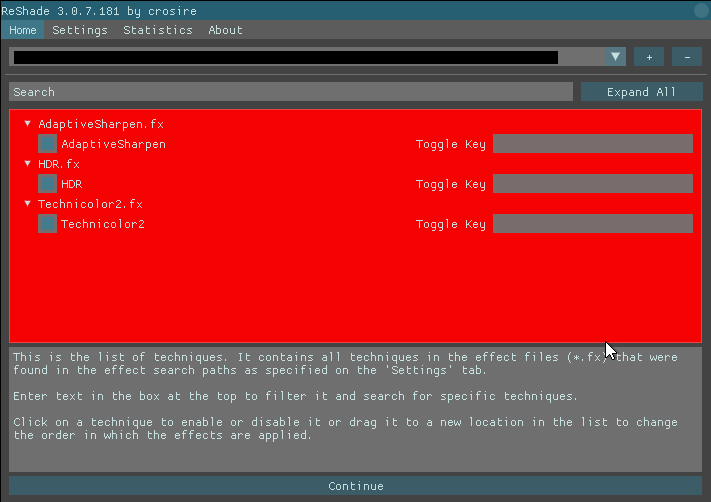Screen dimensions: 711x502
Task: Add a new preset with plus button
Action: [649, 57]
